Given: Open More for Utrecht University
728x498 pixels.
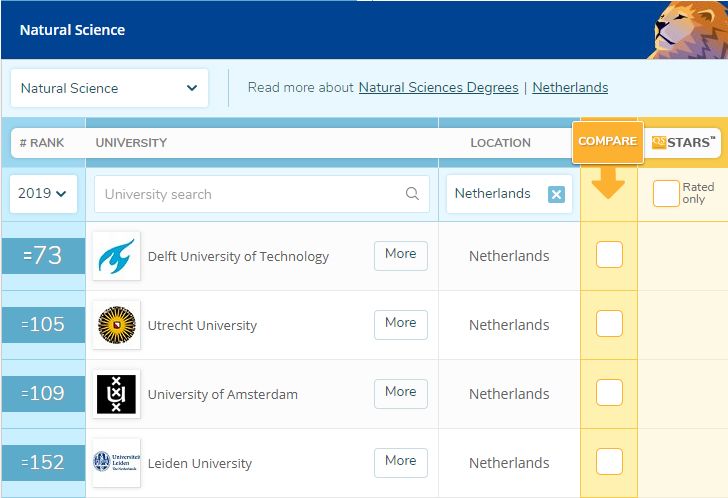Looking at the screenshot, I should 401,324.
